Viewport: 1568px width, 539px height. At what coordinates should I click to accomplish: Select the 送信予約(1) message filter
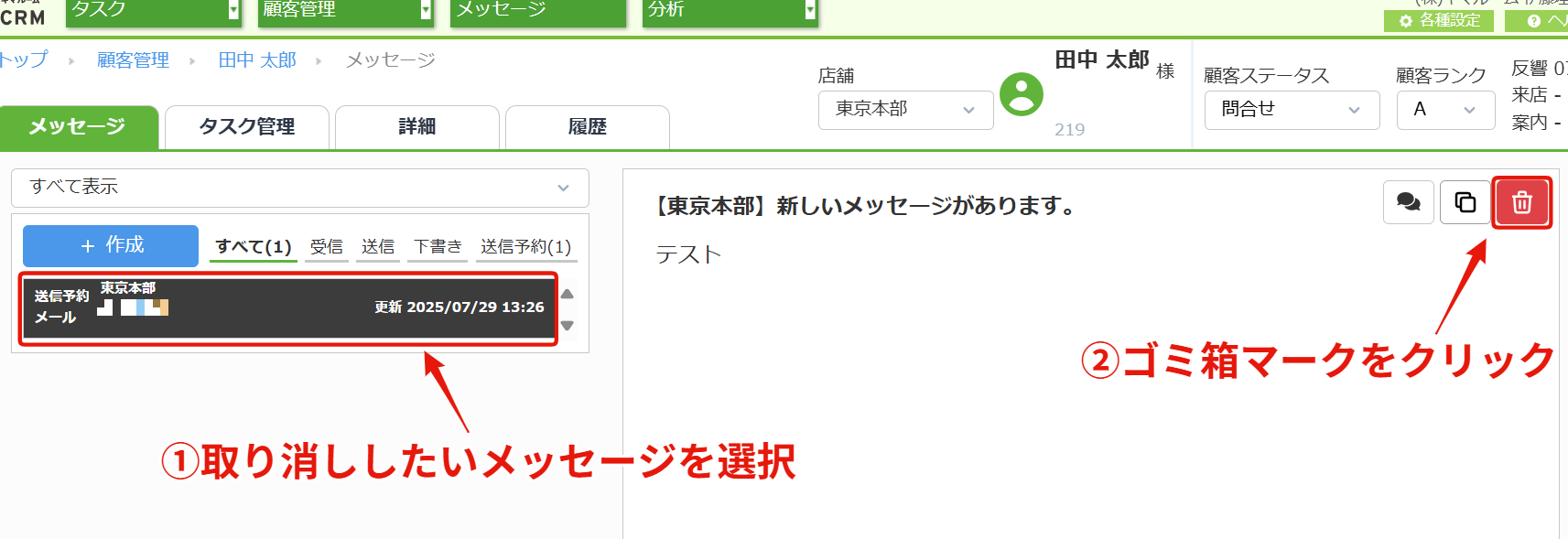(x=526, y=247)
